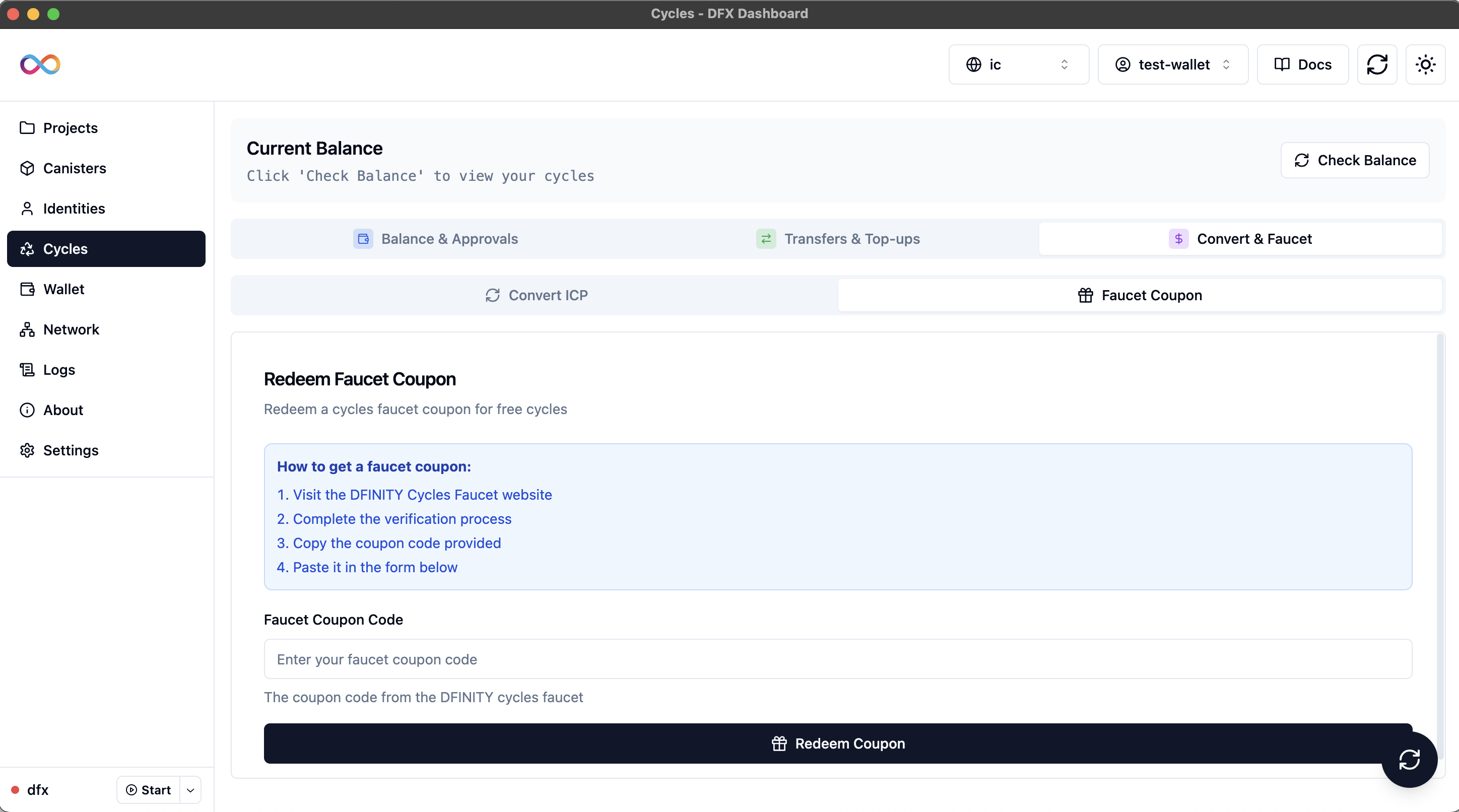Click the floating refresh button at bottom right
1459x812 pixels.
[x=1409, y=759]
